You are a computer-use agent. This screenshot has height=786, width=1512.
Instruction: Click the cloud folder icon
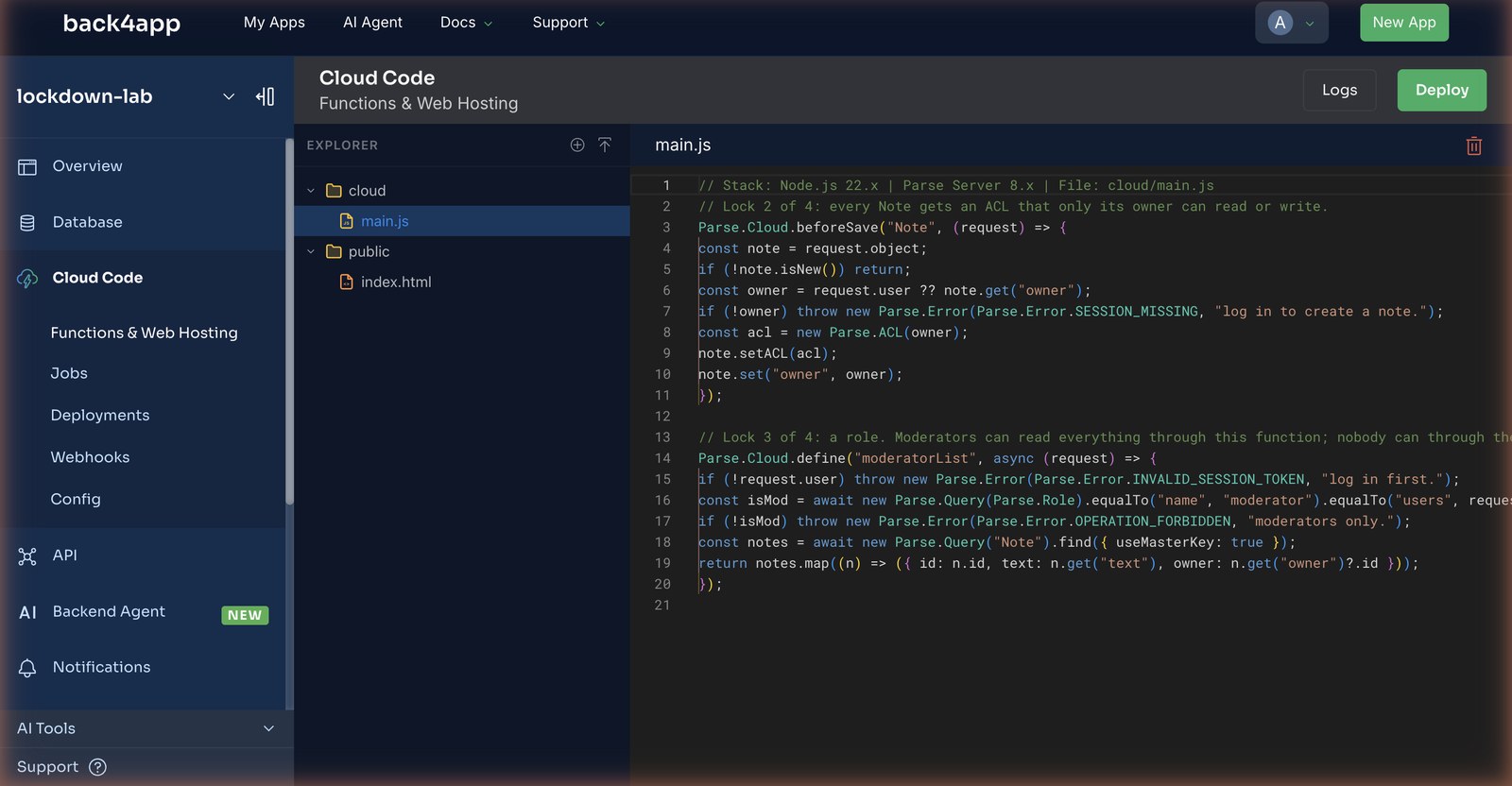click(x=334, y=191)
